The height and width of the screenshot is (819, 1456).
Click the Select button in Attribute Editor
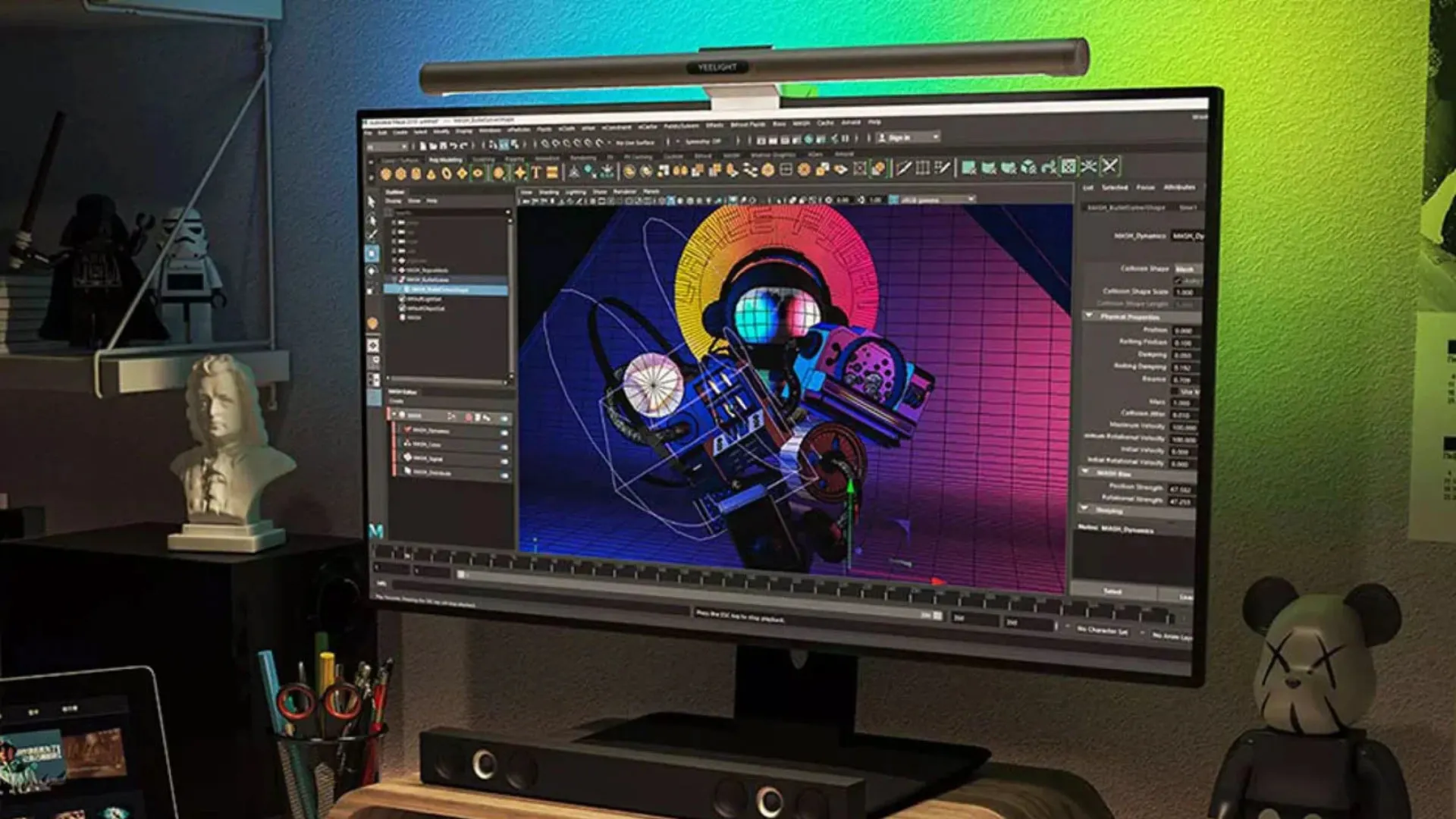pyautogui.click(x=1112, y=591)
